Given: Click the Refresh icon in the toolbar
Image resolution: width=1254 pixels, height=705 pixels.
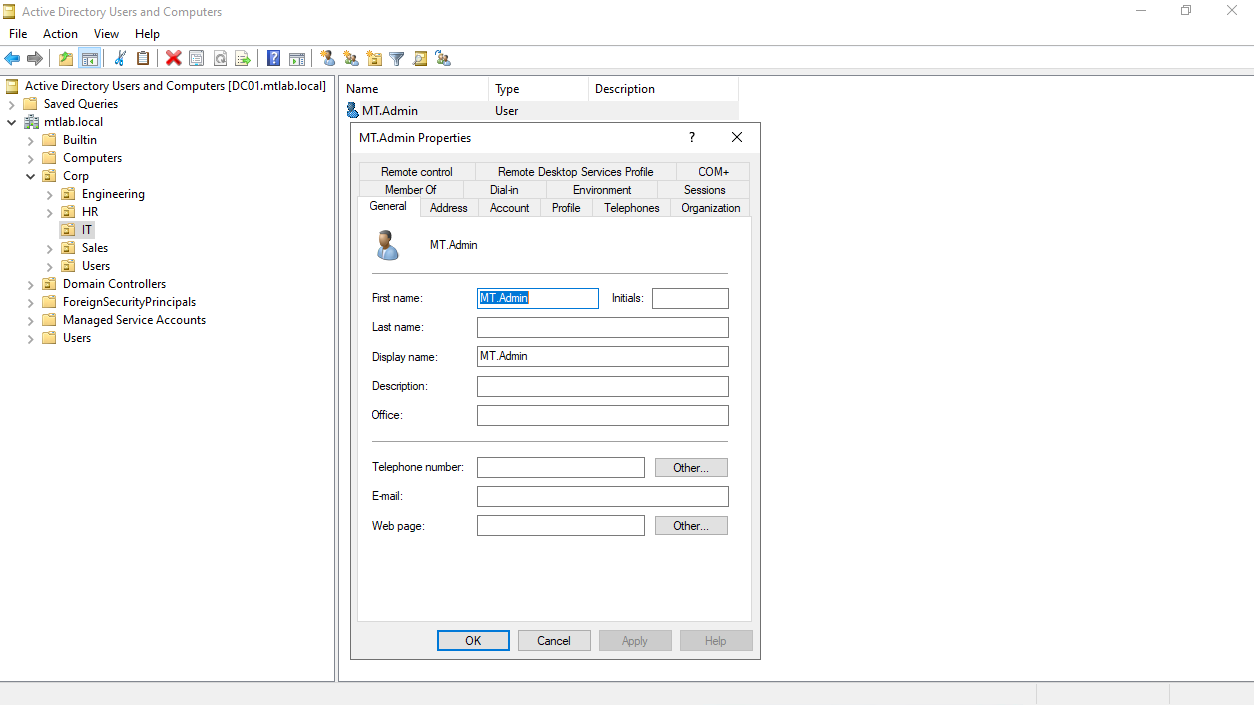Looking at the screenshot, I should pos(220,58).
